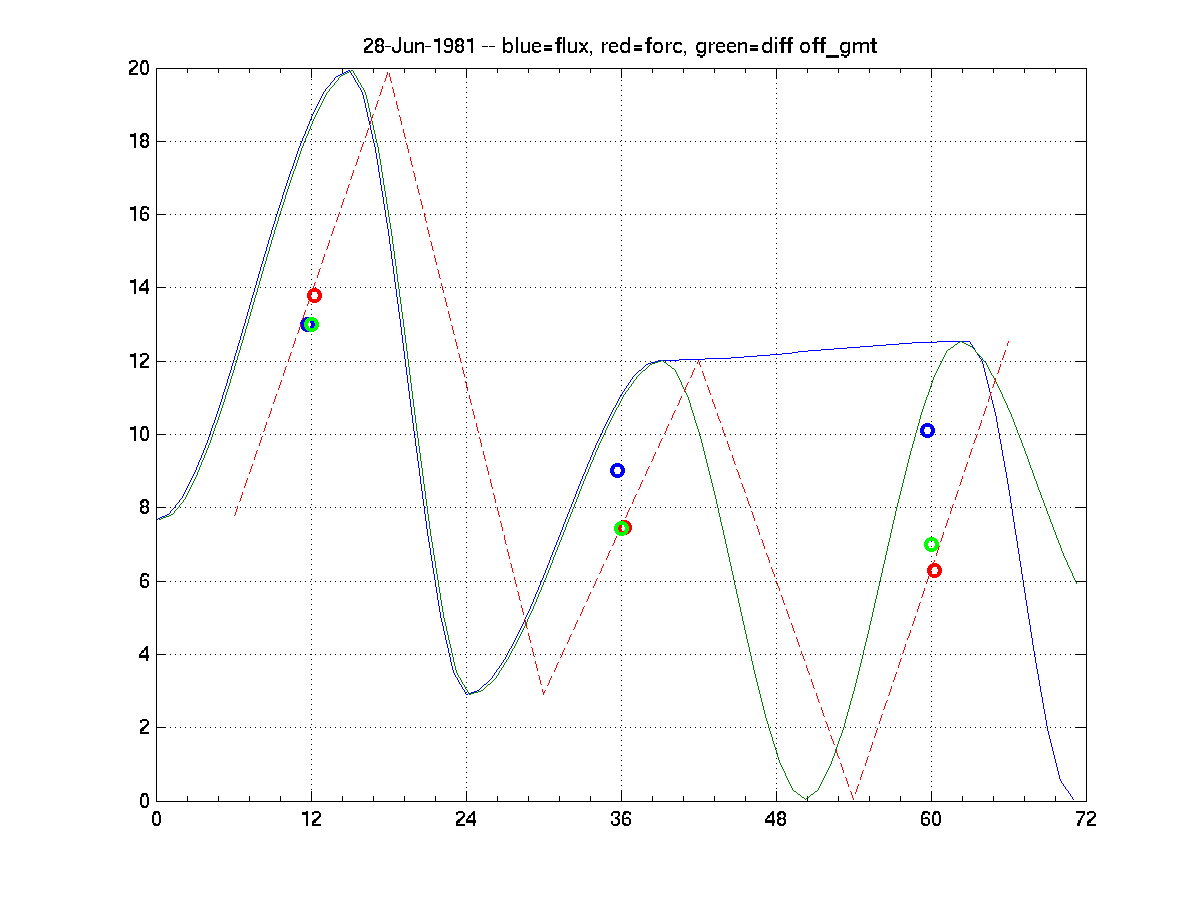This screenshot has height=900, width=1200.
Task: Select the red dashed line peak near x=42
Action: [699, 361]
